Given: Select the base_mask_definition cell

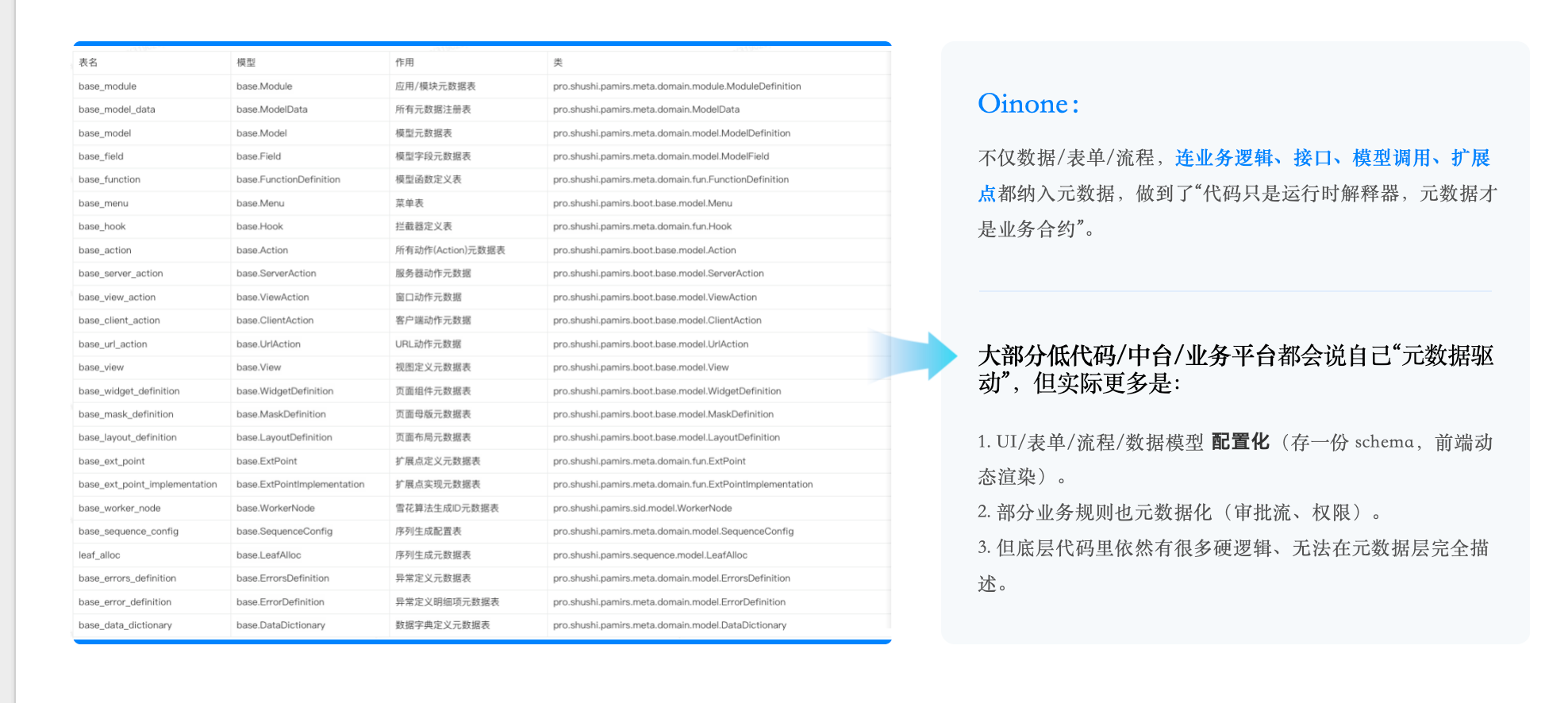Looking at the screenshot, I should pyautogui.click(x=126, y=414).
